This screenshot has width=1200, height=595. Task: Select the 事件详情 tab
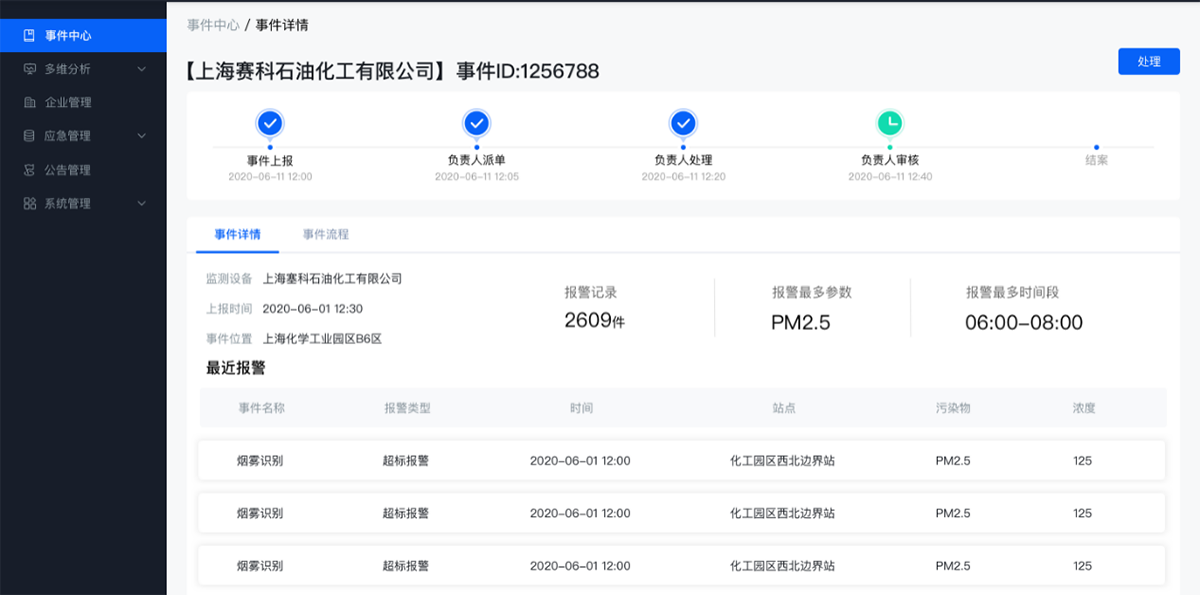(x=236, y=234)
